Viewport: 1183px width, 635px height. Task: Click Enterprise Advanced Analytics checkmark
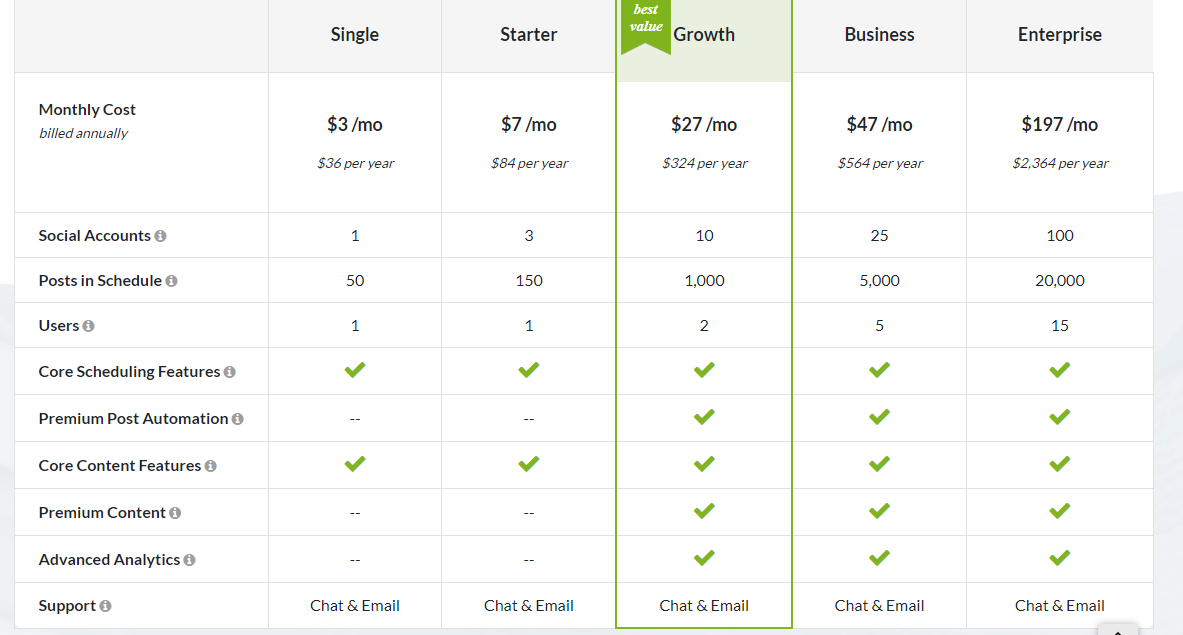click(x=1059, y=558)
